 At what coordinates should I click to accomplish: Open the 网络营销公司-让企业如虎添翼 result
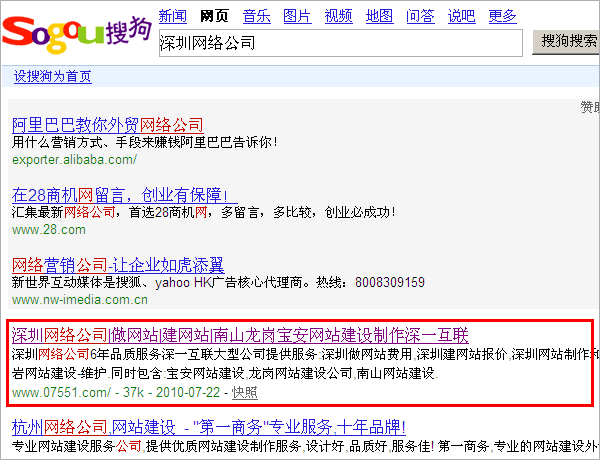[117, 265]
